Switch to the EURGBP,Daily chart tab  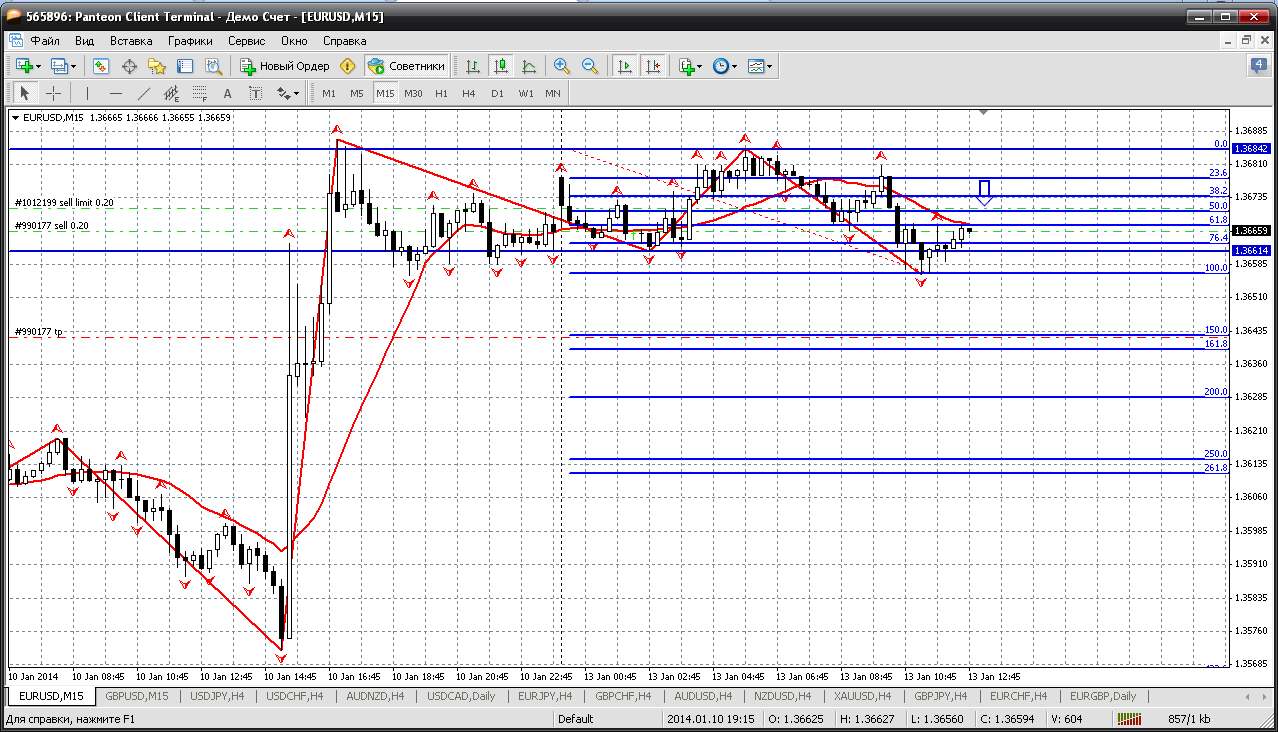(x=1103, y=696)
